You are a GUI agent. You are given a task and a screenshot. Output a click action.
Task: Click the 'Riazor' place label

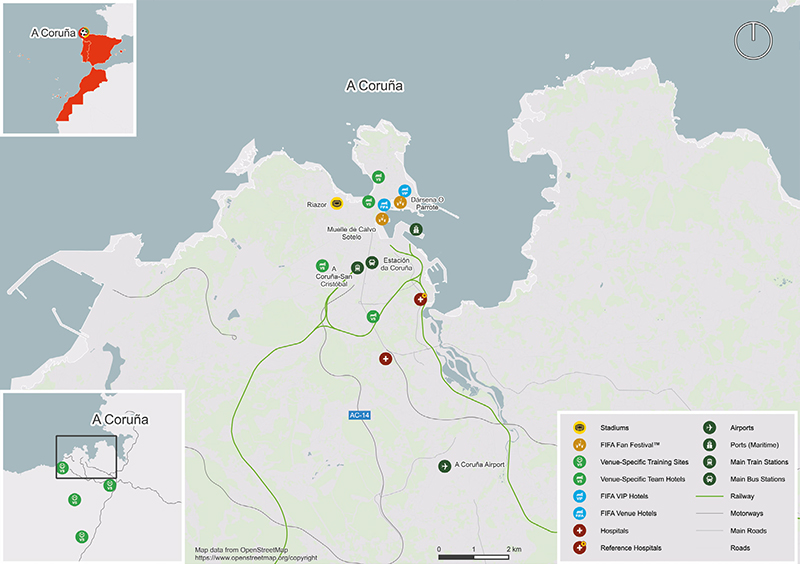316,205
